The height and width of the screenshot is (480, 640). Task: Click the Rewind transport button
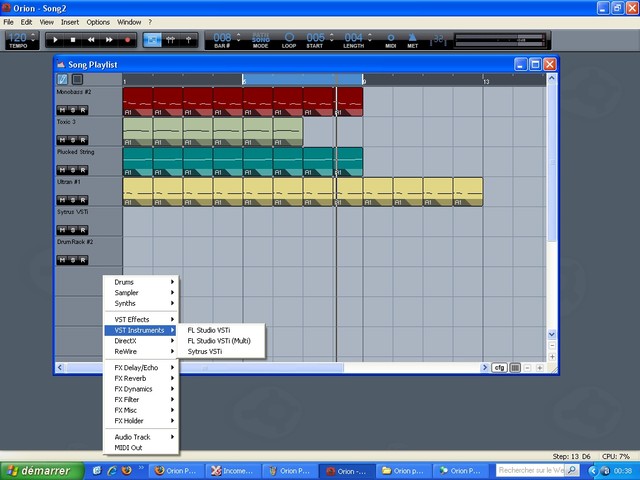[x=91, y=40]
